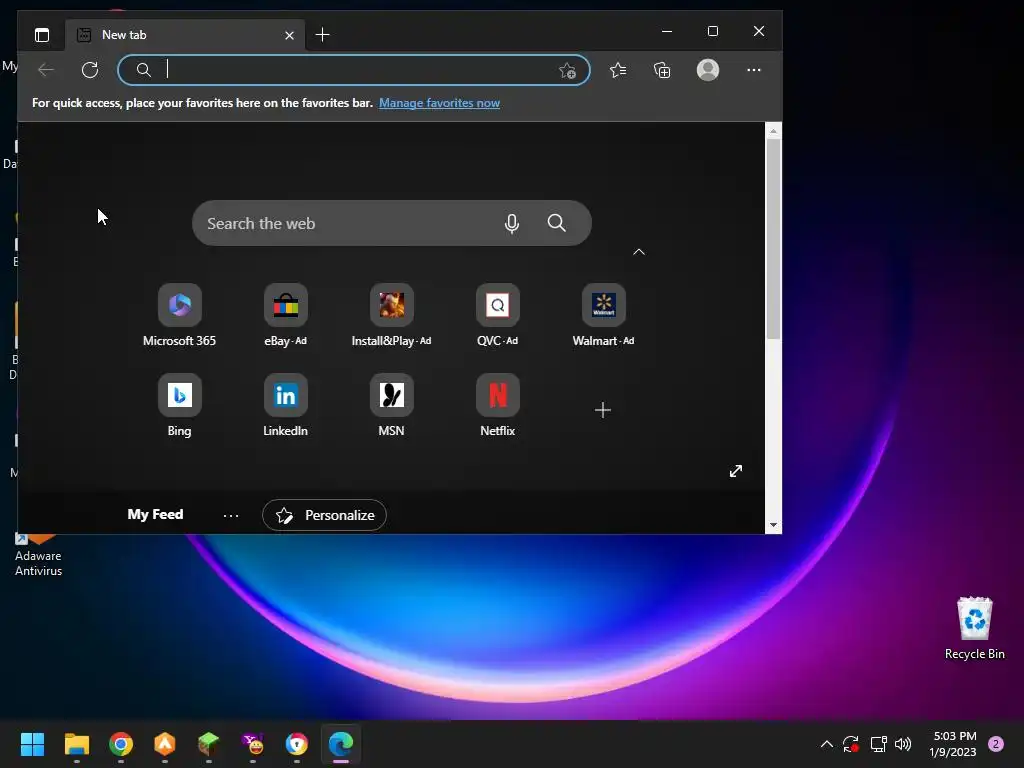Open clock and date 5:03 PM
The image size is (1024, 768).
click(953, 744)
